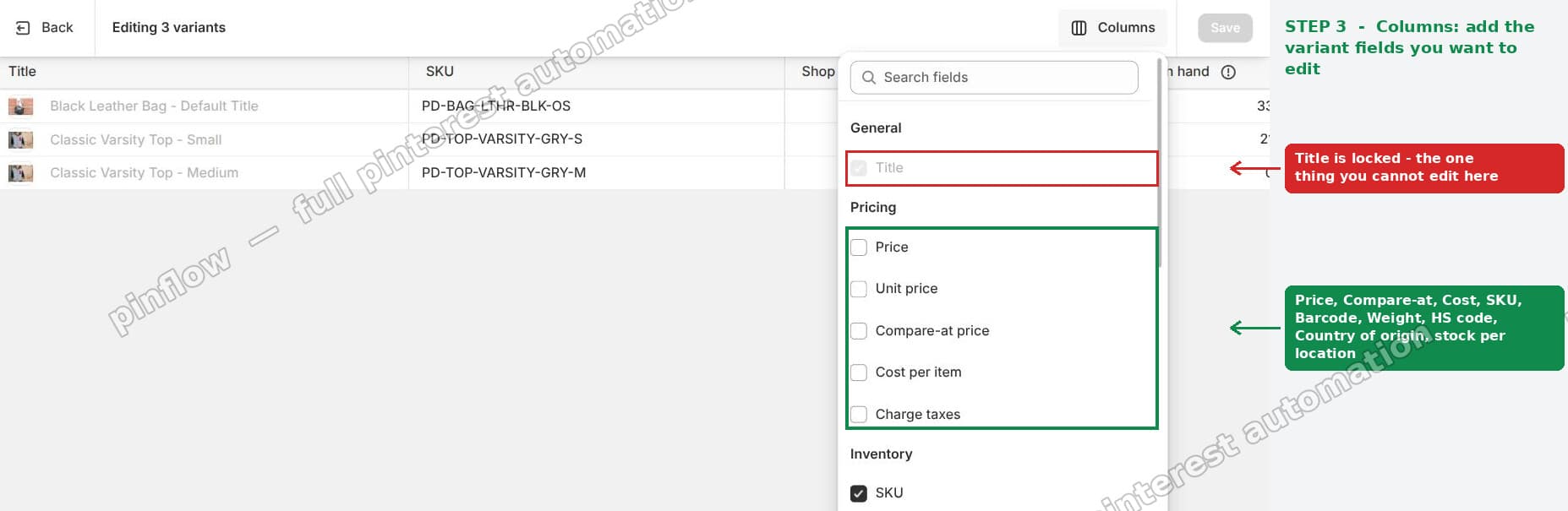The height and width of the screenshot is (511, 1568).
Task: Enable the Charge taxes checkbox
Action: click(x=859, y=415)
